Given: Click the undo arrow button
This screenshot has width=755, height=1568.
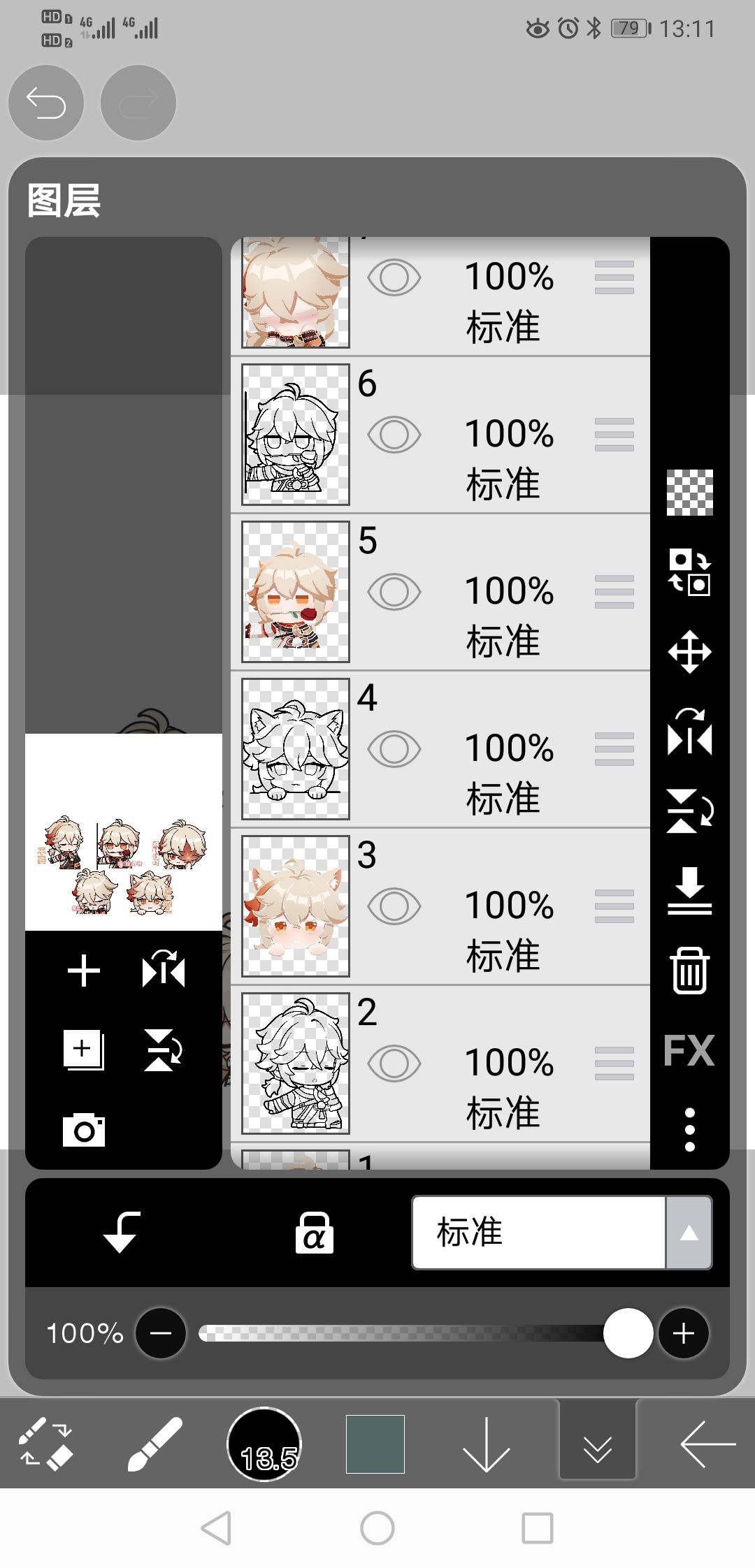Looking at the screenshot, I should [x=46, y=103].
